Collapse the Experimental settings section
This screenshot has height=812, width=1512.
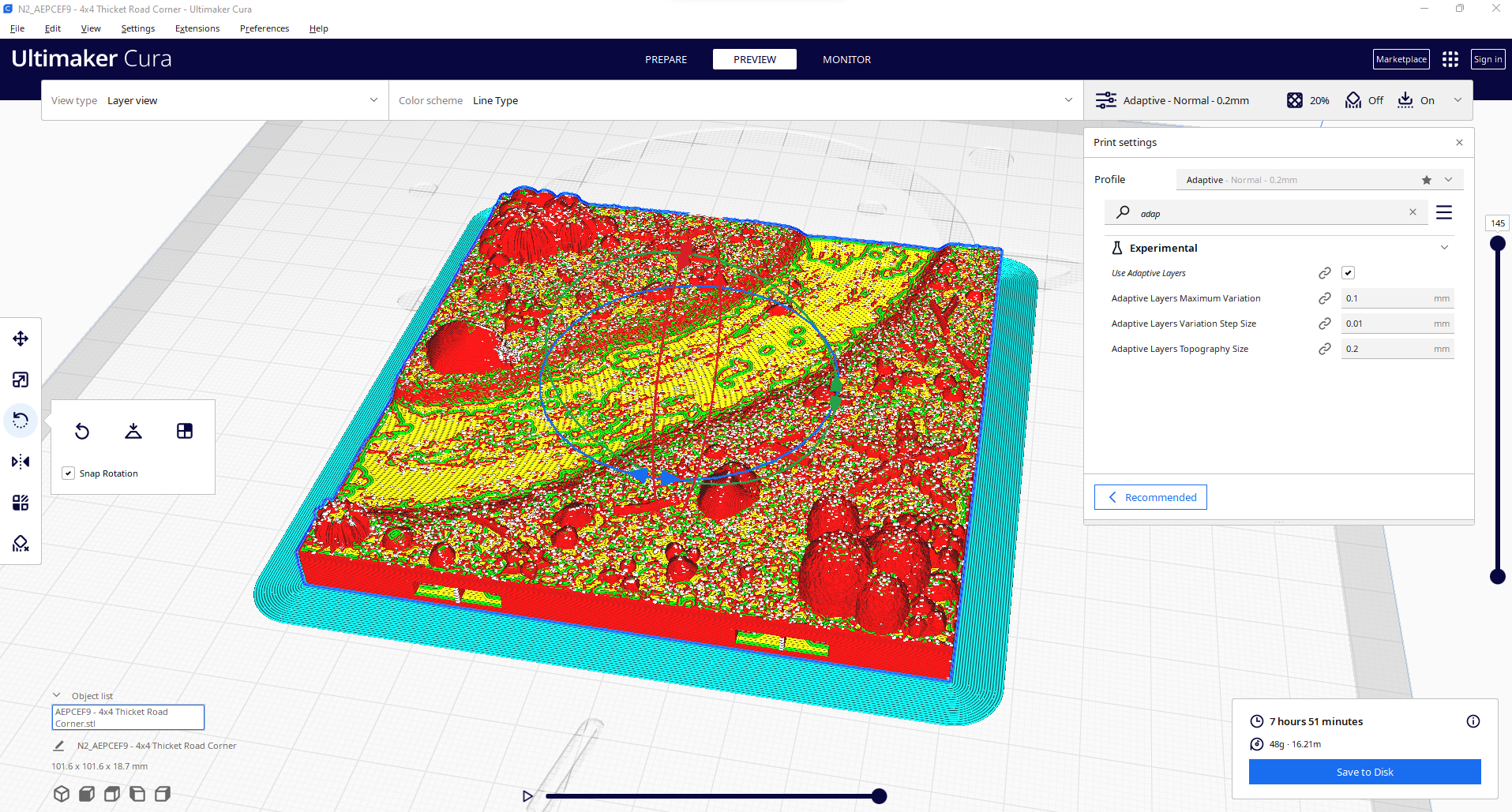(x=1444, y=248)
